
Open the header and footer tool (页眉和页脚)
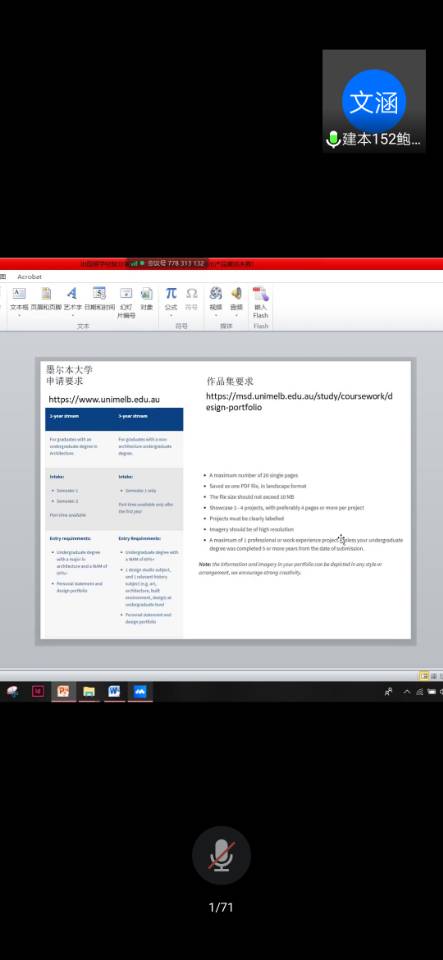pyautogui.click(x=47, y=297)
